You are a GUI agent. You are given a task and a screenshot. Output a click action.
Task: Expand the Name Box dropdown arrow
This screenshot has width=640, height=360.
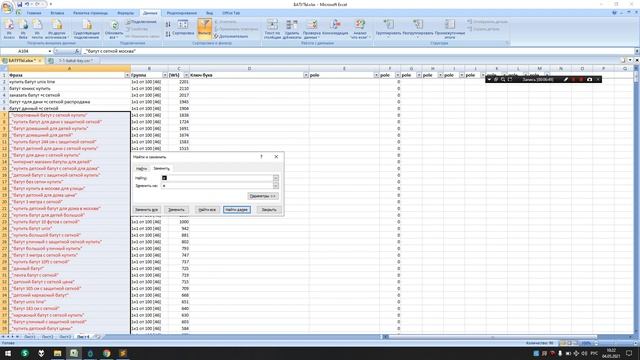coord(50,51)
